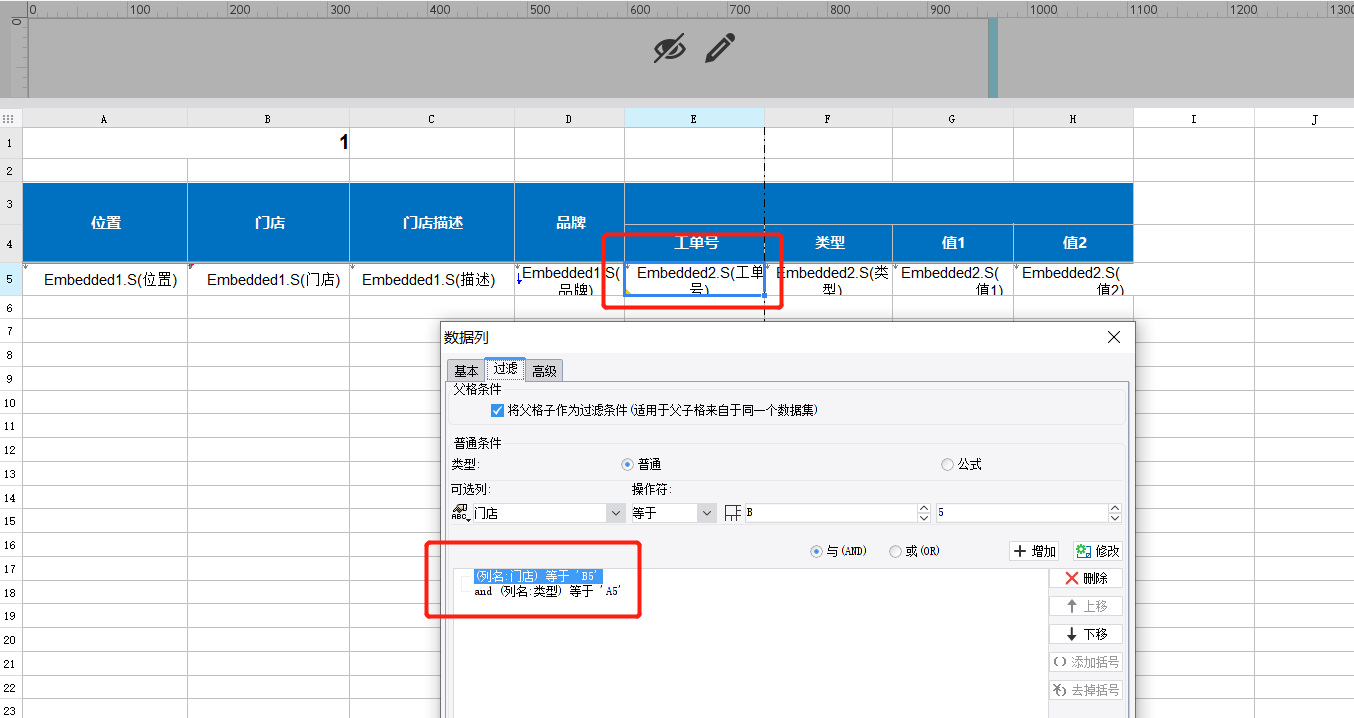
Task: Select column header F
Action: point(828,118)
